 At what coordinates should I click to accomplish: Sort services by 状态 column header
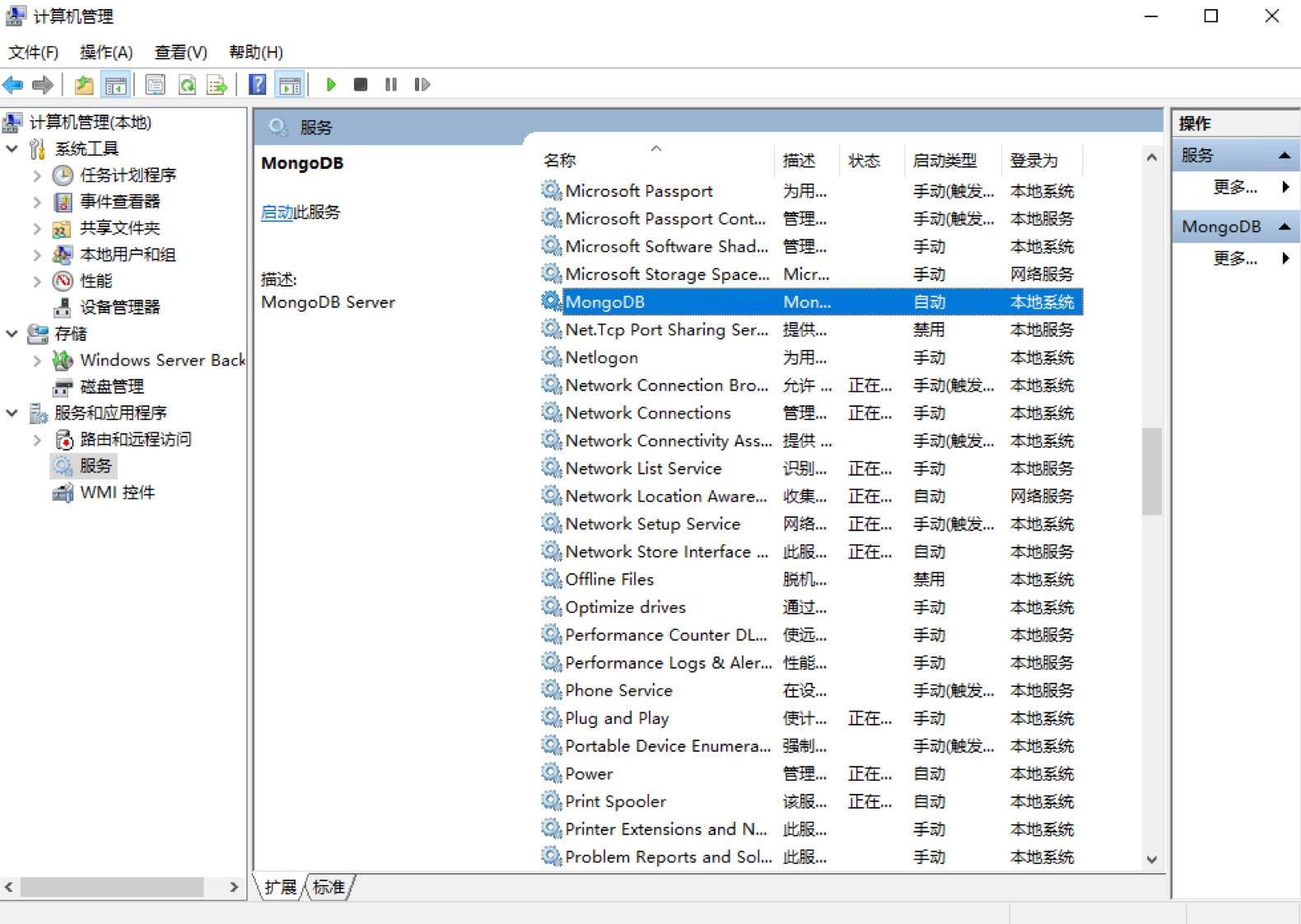(x=870, y=160)
